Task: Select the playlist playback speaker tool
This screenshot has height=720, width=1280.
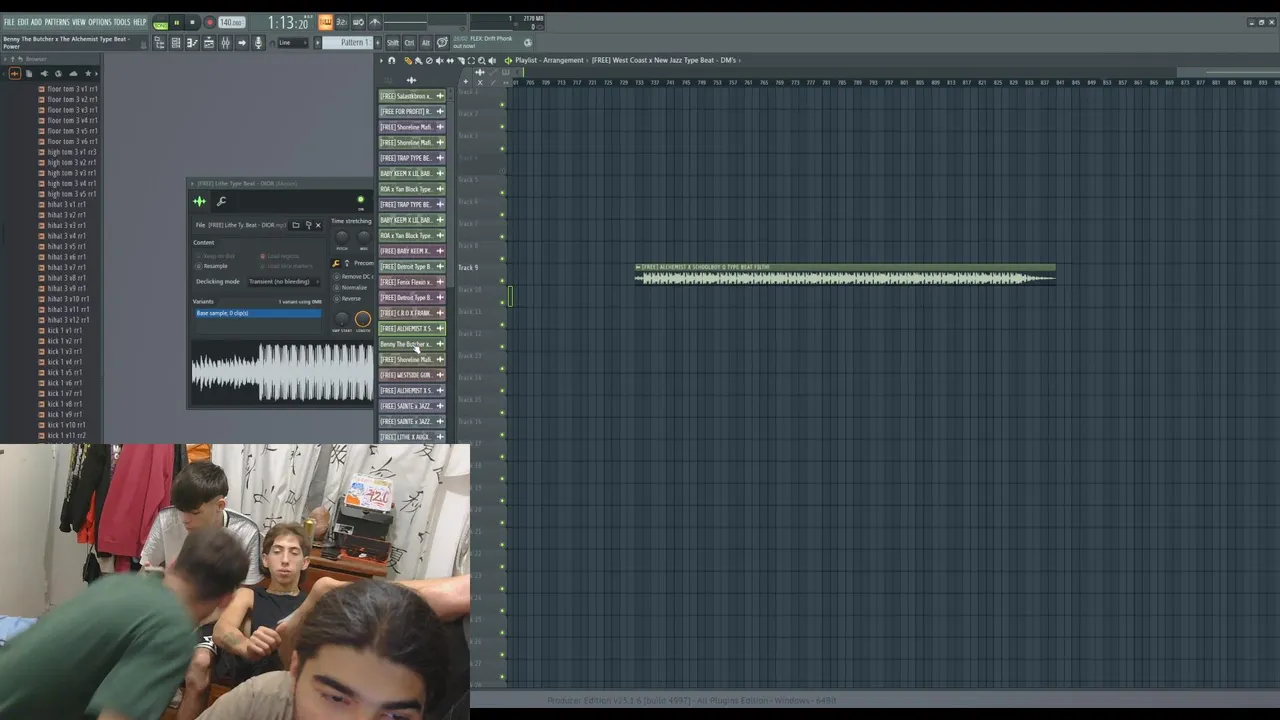Action: point(491,61)
